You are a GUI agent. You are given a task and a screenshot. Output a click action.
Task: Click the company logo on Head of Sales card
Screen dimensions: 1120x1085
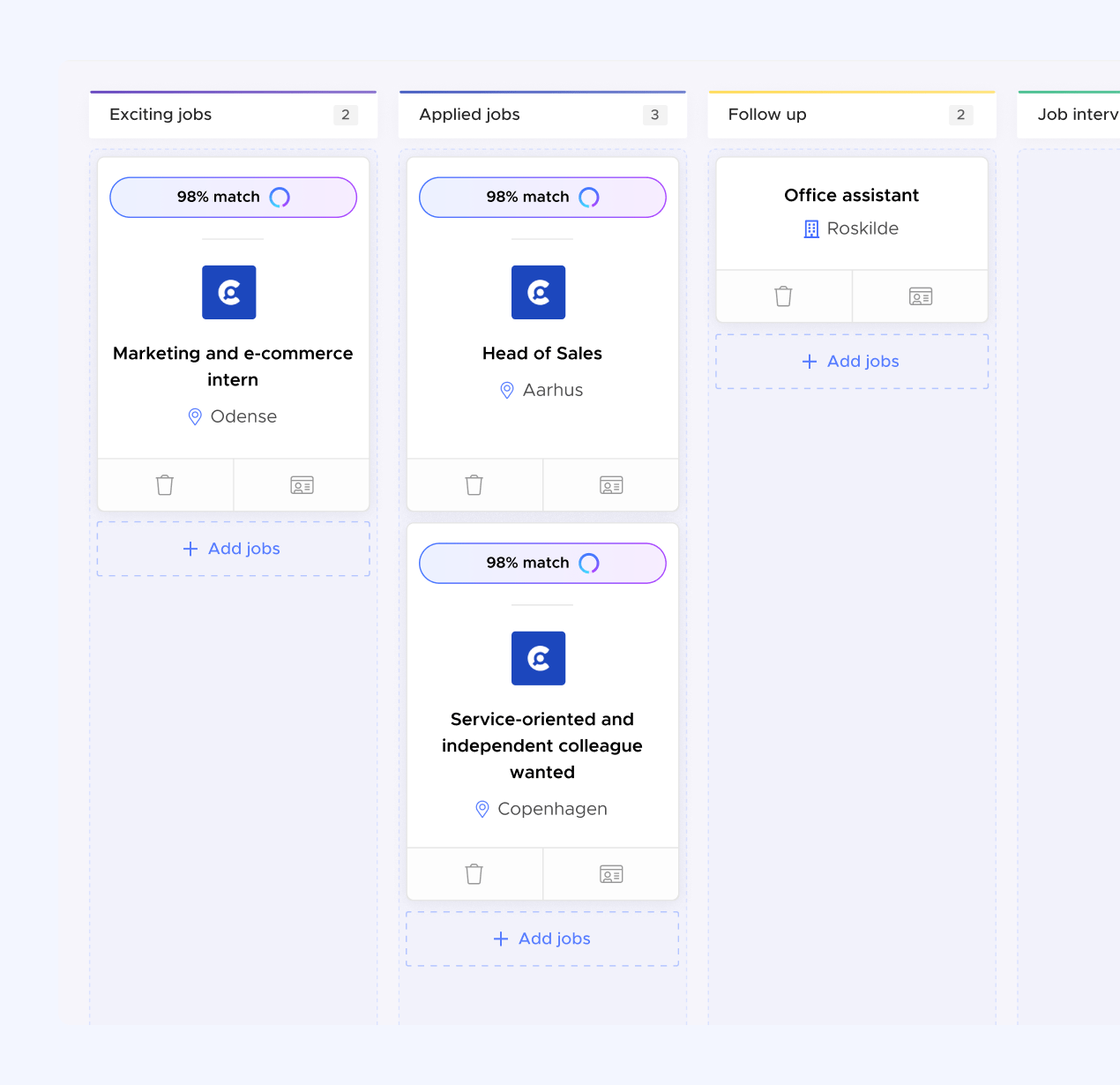[x=538, y=292]
